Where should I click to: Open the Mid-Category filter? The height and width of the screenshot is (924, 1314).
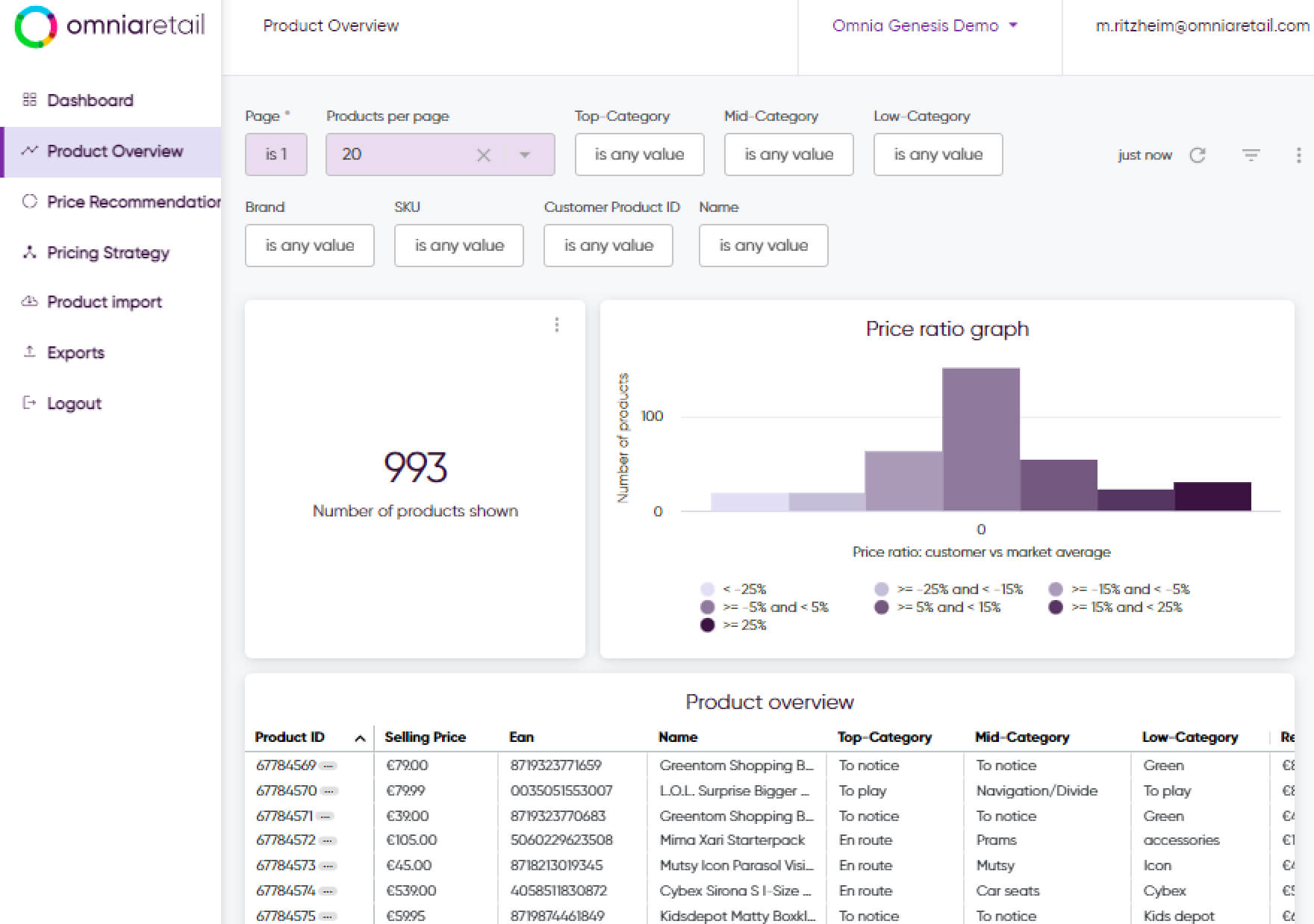click(x=788, y=154)
